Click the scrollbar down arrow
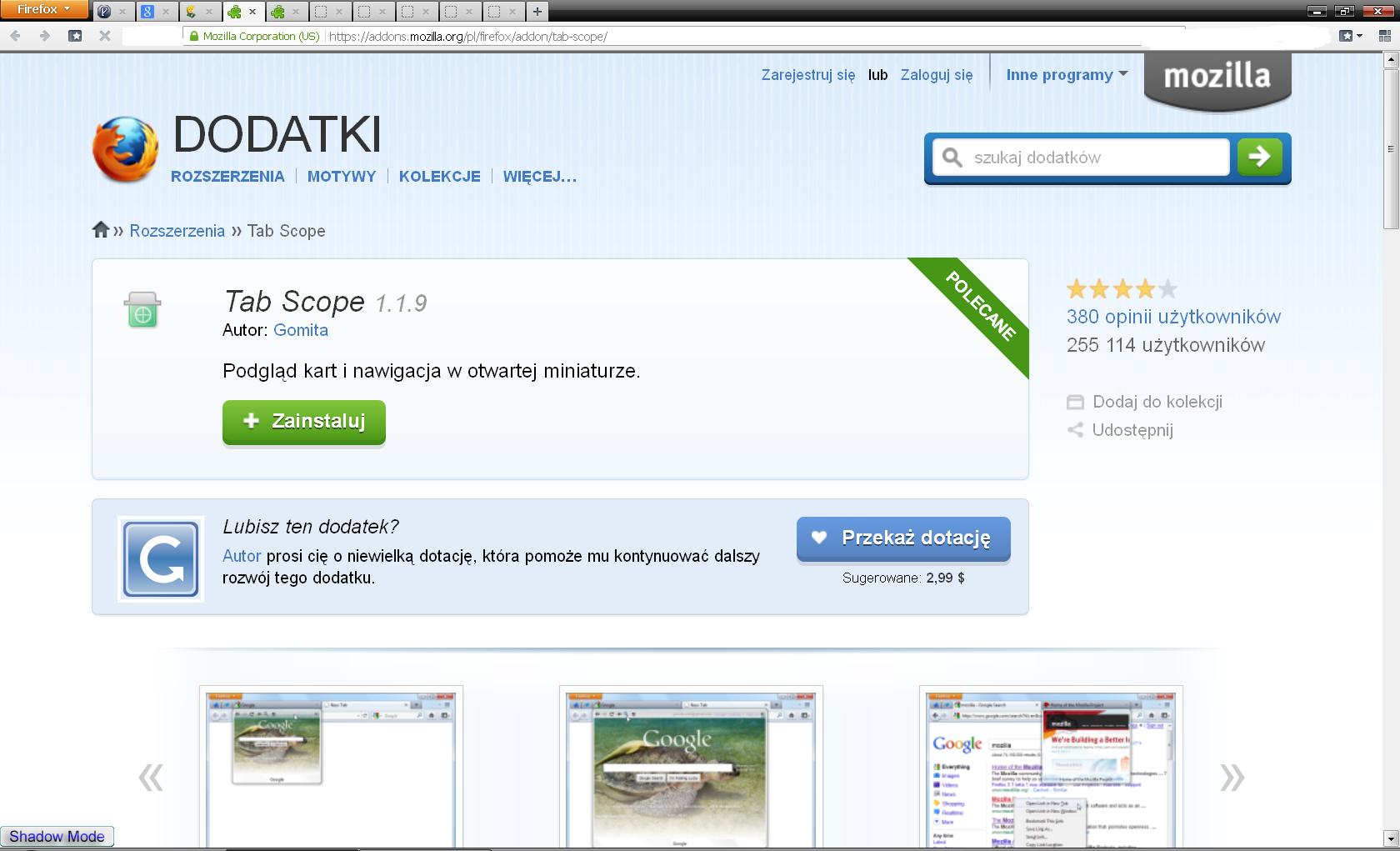 tap(1391, 838)
